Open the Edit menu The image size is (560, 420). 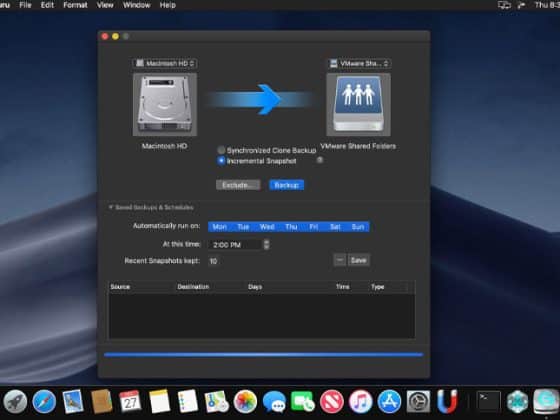[x=47, y=5]
